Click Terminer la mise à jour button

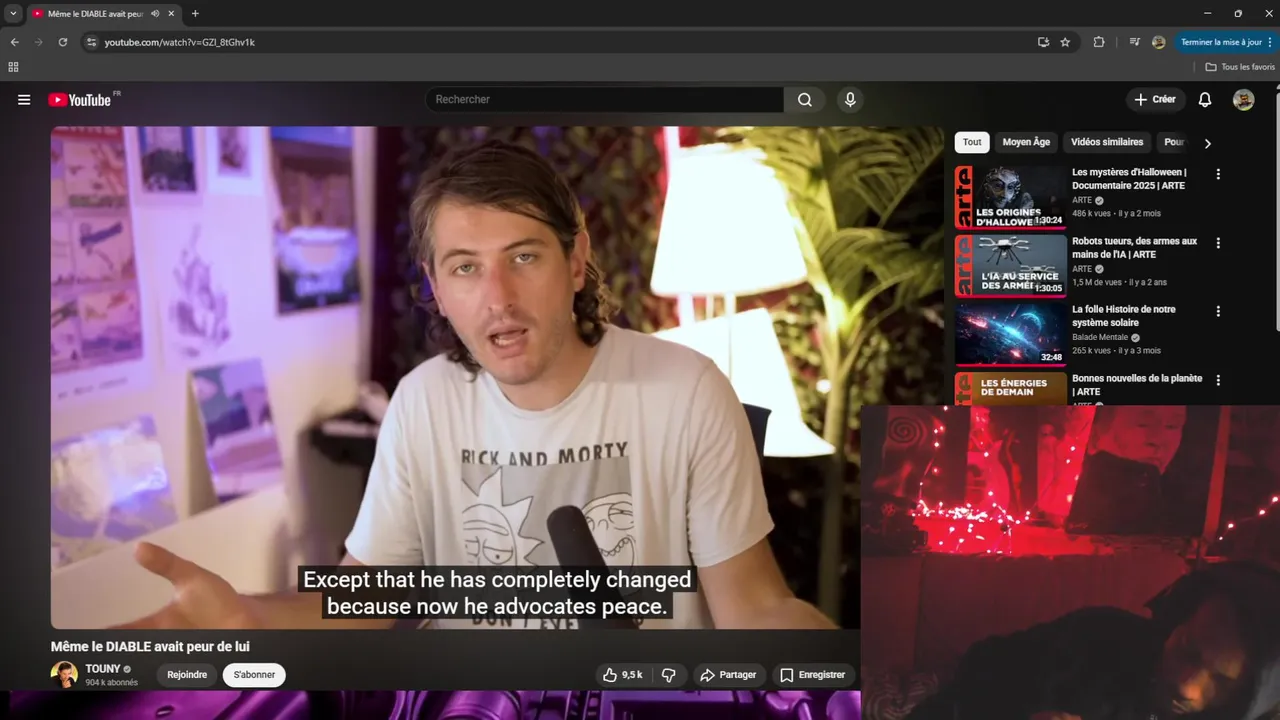(x=1225, y=42)
